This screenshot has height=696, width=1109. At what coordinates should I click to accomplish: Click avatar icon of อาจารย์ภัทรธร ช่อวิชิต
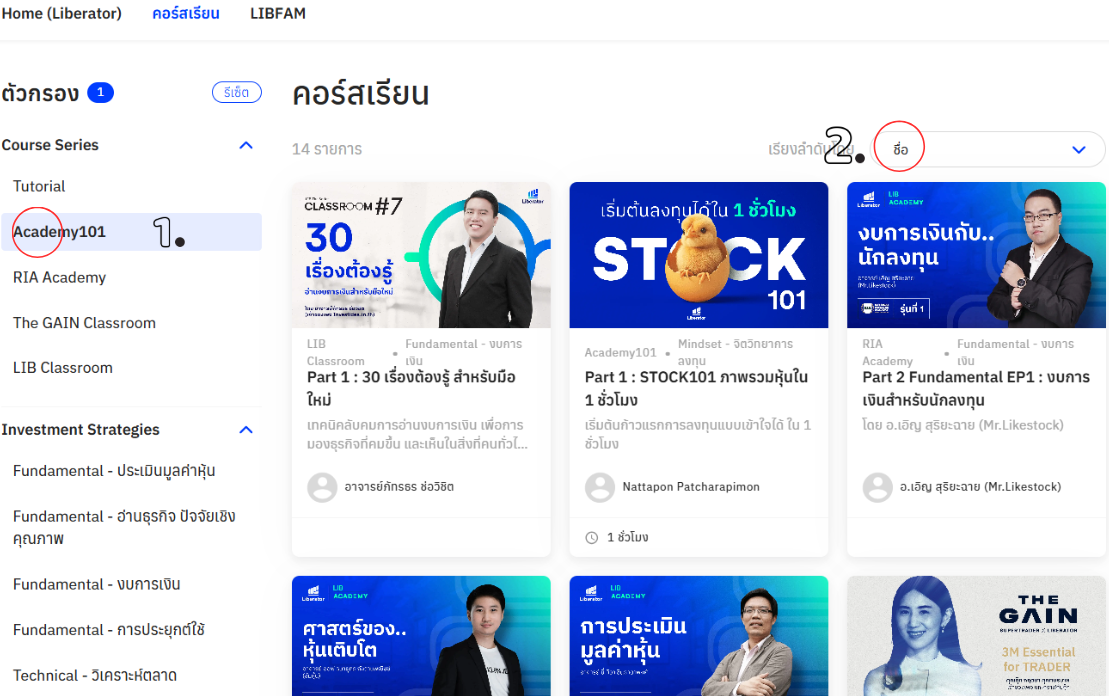322,487
